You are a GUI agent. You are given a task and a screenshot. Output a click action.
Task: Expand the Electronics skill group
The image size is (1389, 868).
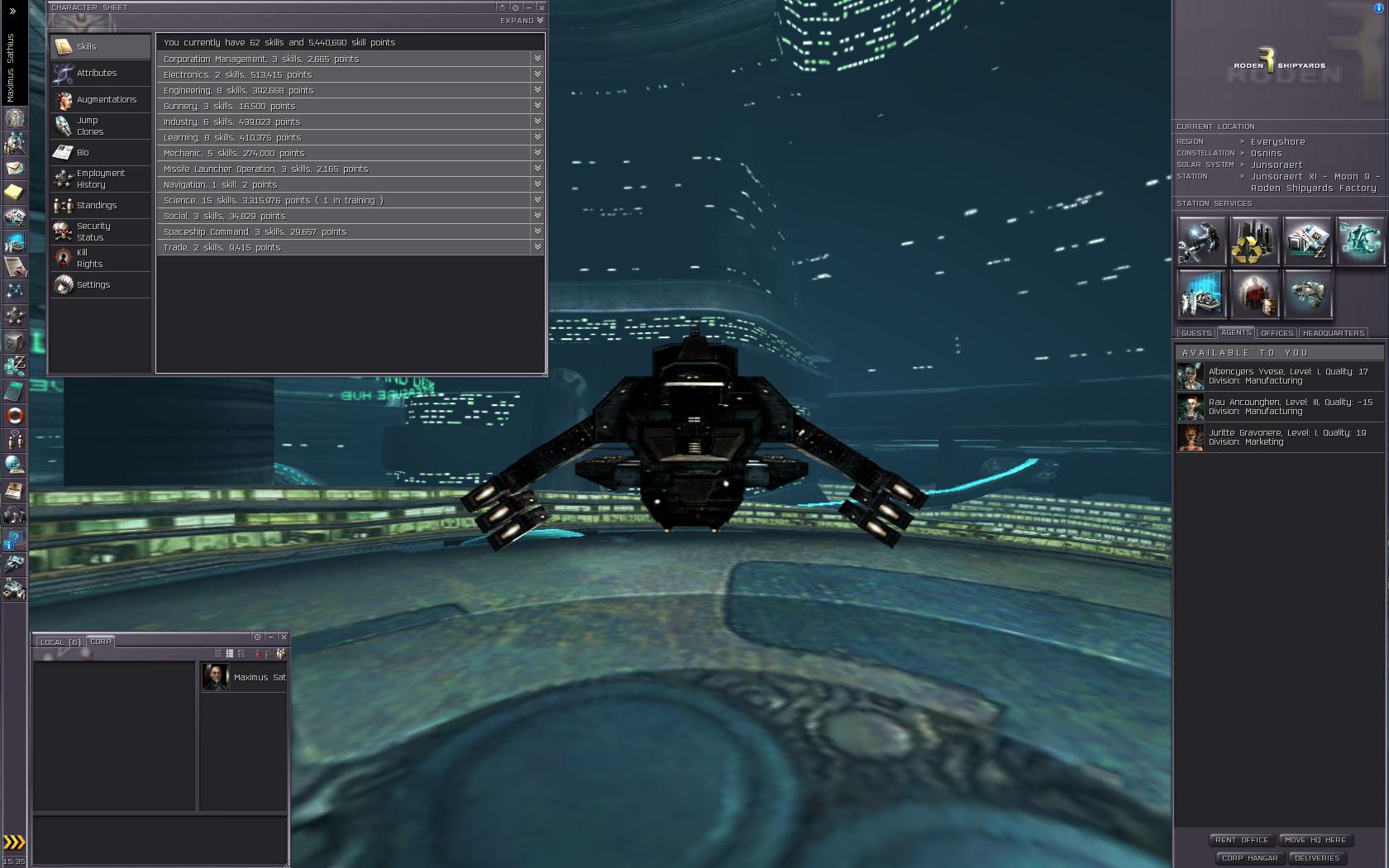point(351,74)
